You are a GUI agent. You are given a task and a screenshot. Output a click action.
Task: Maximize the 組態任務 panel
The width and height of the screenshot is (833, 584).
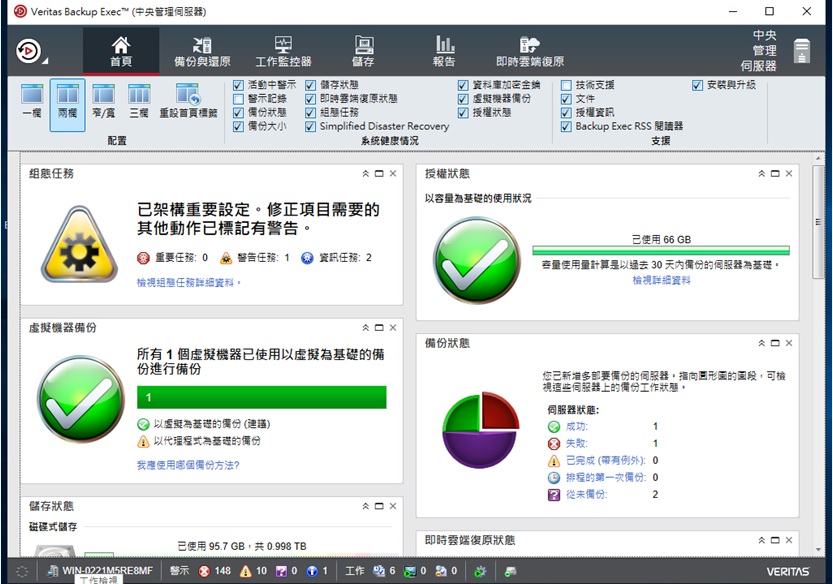[x=379, y=174]
